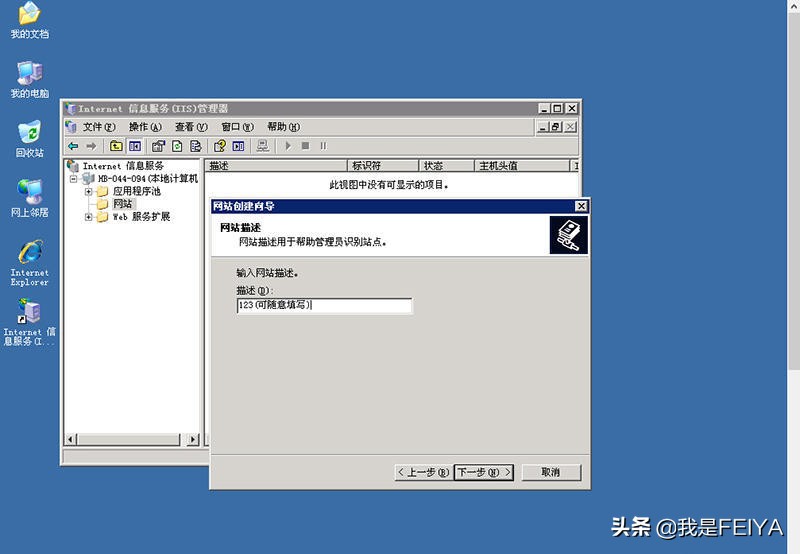Maximize the IIS manager window
800x554 pixels.
tap(557, 109)
